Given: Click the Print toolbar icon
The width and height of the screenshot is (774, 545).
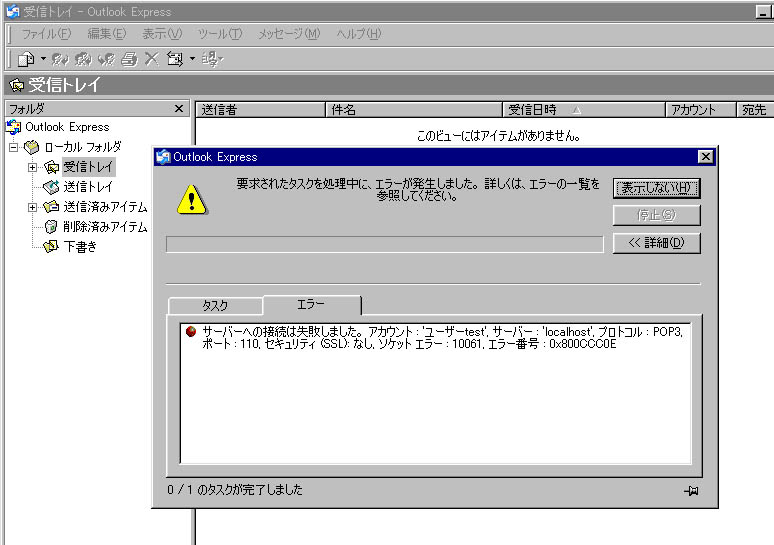Looking at the screenshot, I should click(x=129, y=59).
